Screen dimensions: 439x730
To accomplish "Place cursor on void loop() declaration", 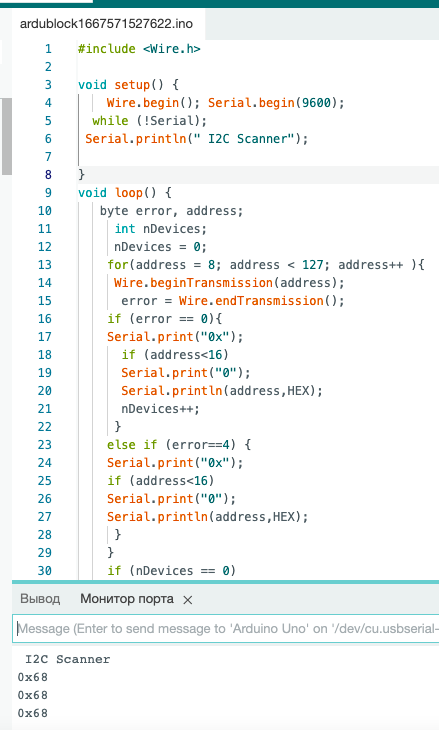I will (x=125, y=193).
